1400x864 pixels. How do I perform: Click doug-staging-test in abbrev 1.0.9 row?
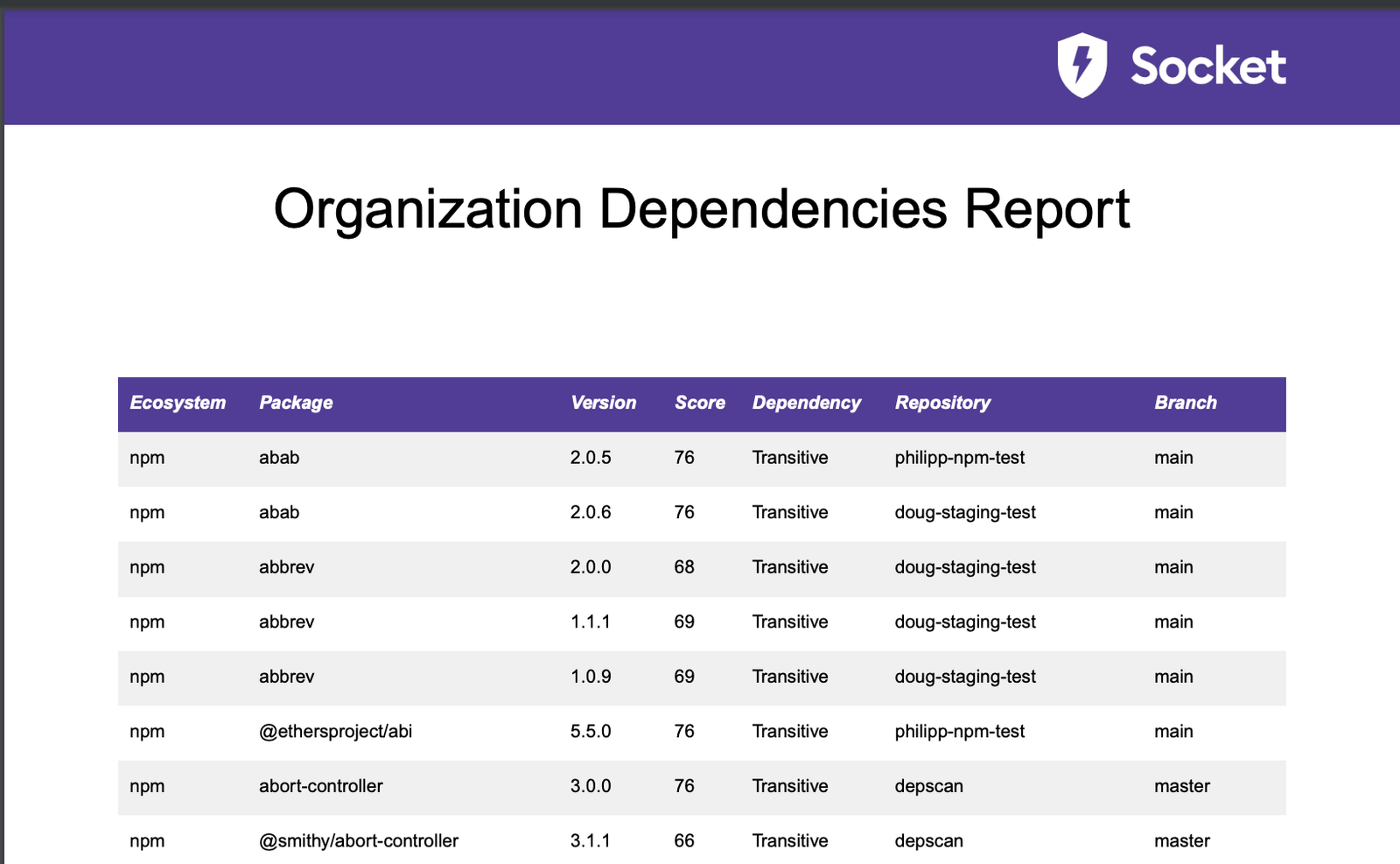point(965,677)
